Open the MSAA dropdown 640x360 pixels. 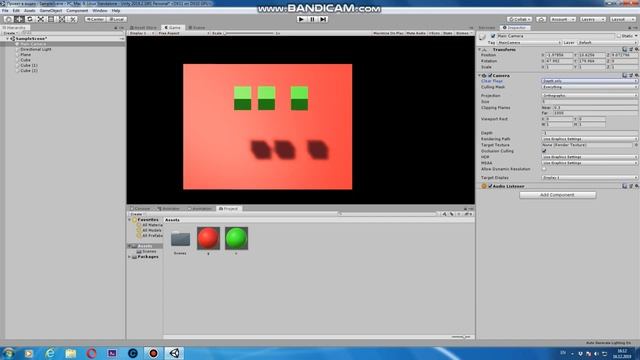pyautogui.click(x=589, y=163)
